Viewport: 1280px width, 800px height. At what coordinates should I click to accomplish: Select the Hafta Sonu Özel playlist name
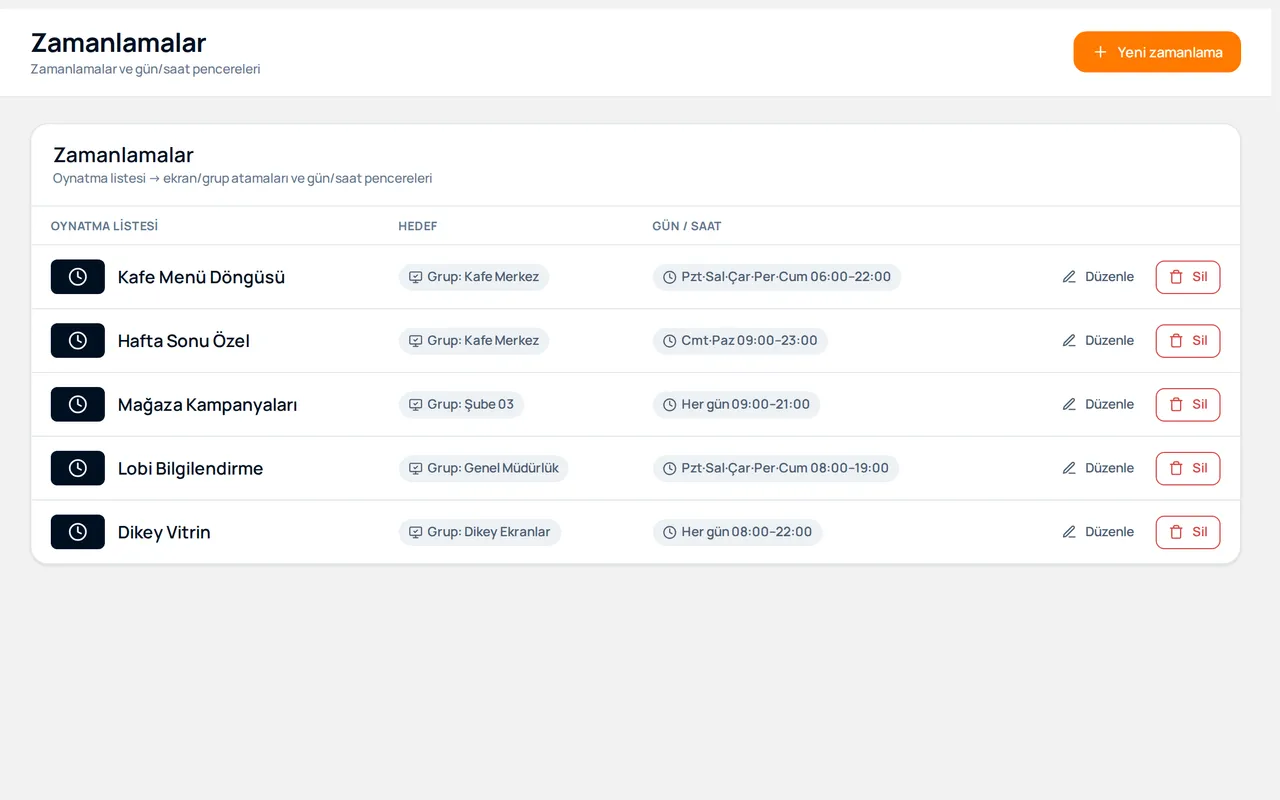184,341
